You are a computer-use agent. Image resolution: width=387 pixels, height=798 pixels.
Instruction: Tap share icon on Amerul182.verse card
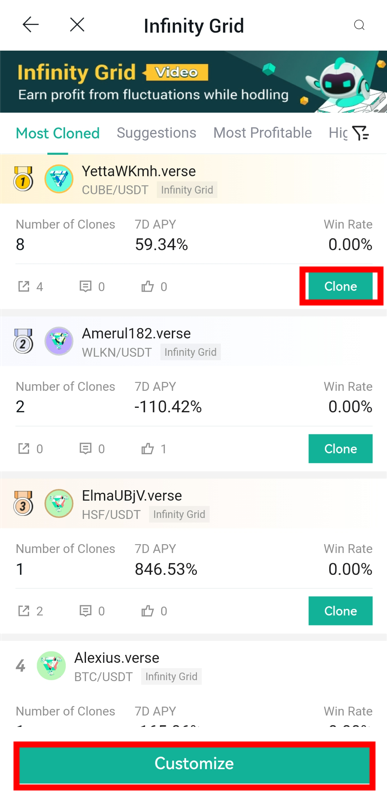click(x=24, y=449)
